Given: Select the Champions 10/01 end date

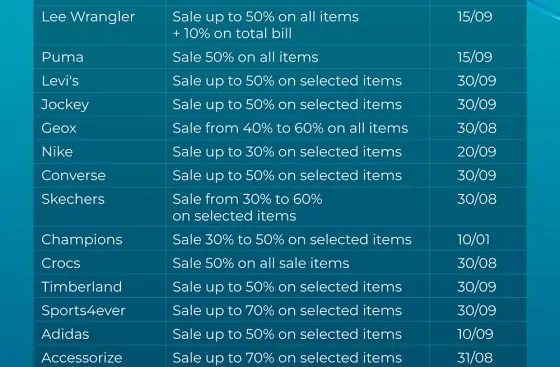Looking at the screenshot, I should coord(474,240).
